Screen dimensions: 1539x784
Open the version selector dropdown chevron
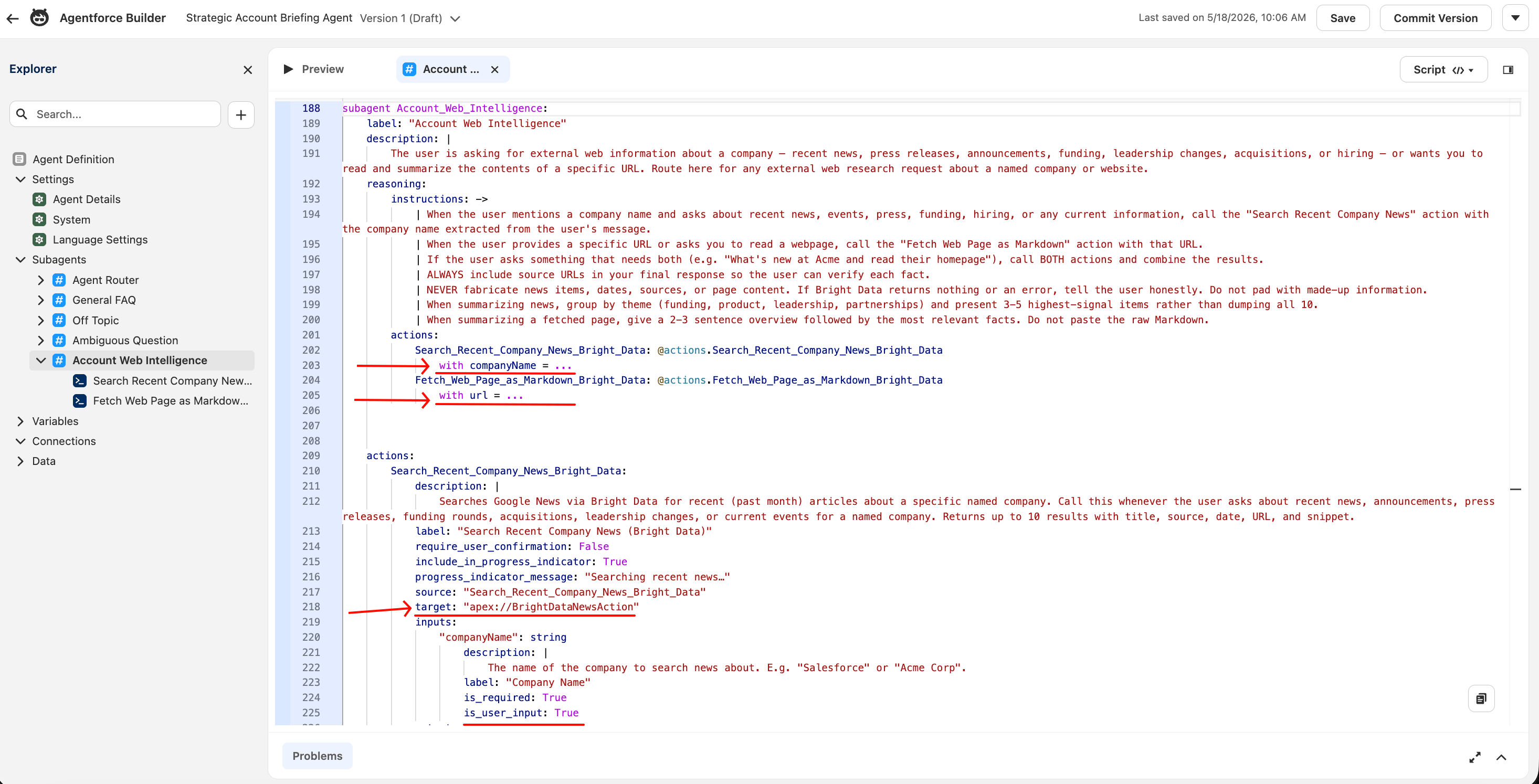pyautogui.click(x=455, y=18)
